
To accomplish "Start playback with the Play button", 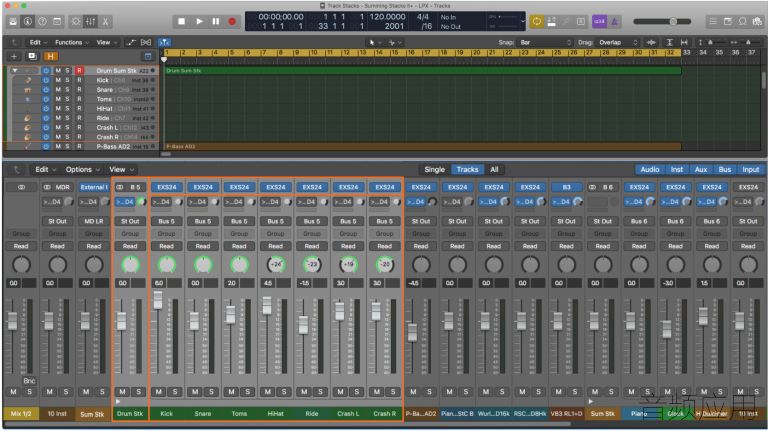I will pyautogui.click(x=199, y=22).
